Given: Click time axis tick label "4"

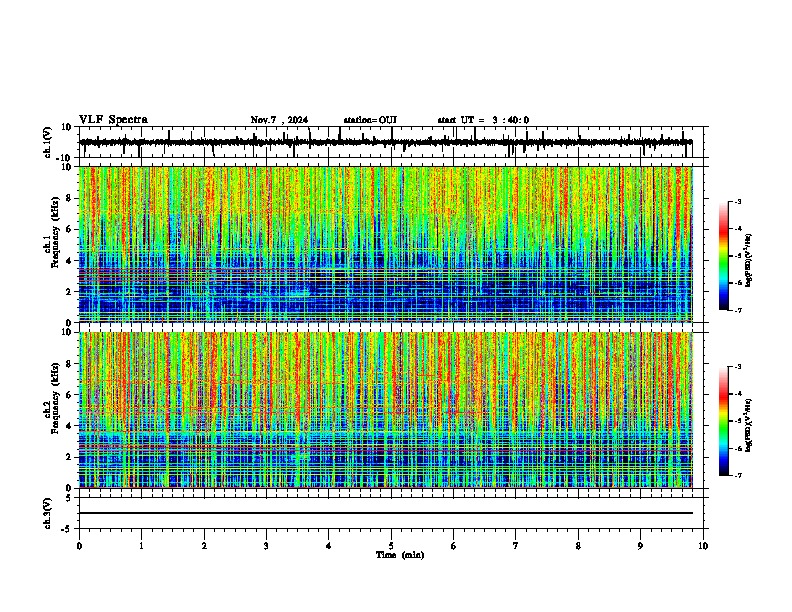Looking at the screenshot, I should pos(329,546).
